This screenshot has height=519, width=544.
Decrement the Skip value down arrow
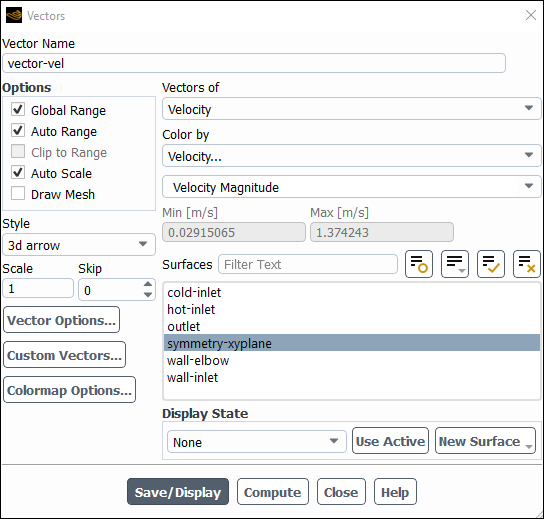click(x=148, y=295)
